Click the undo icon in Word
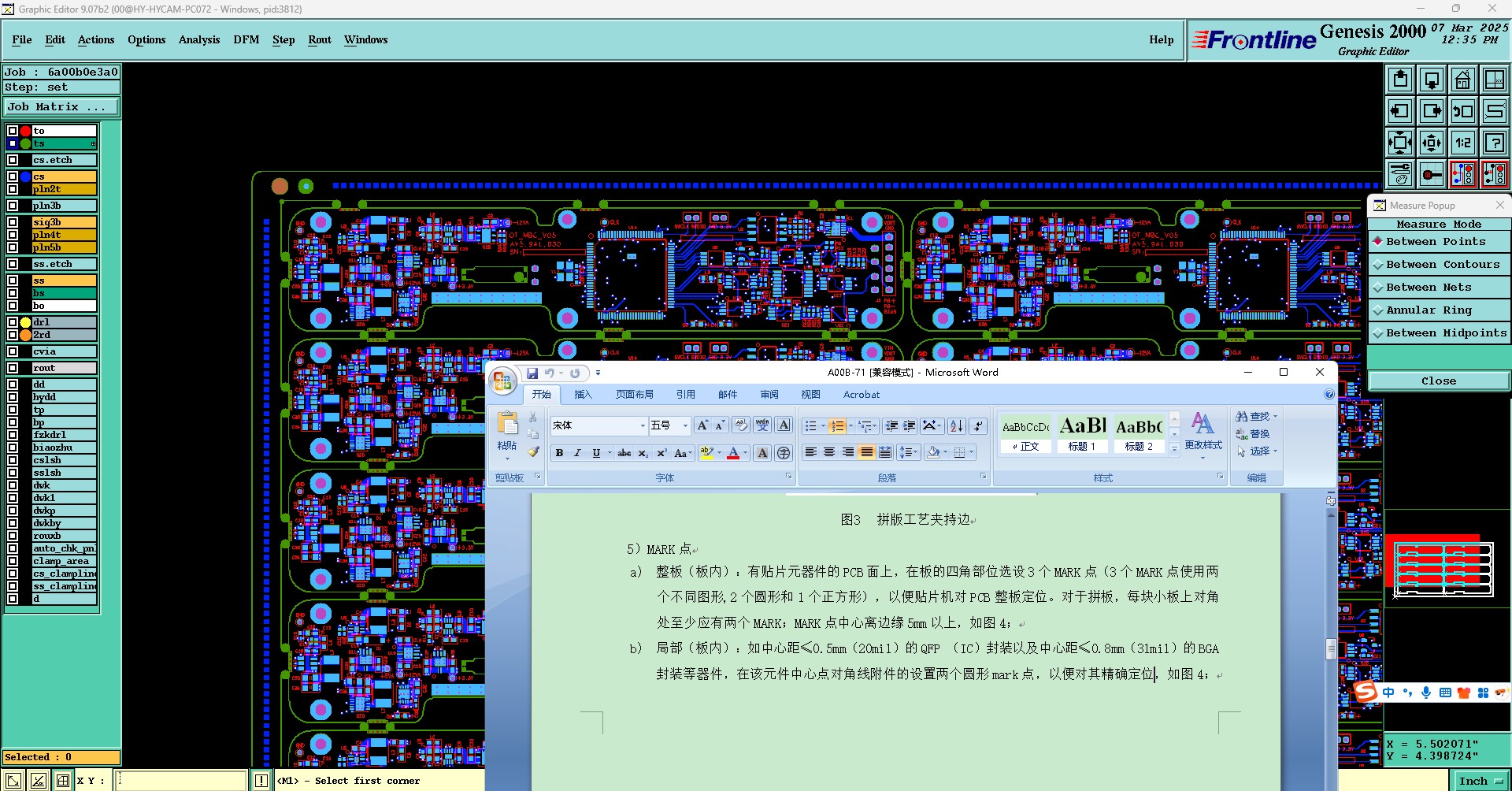1512x791 pixels. (x=550, y=373)
